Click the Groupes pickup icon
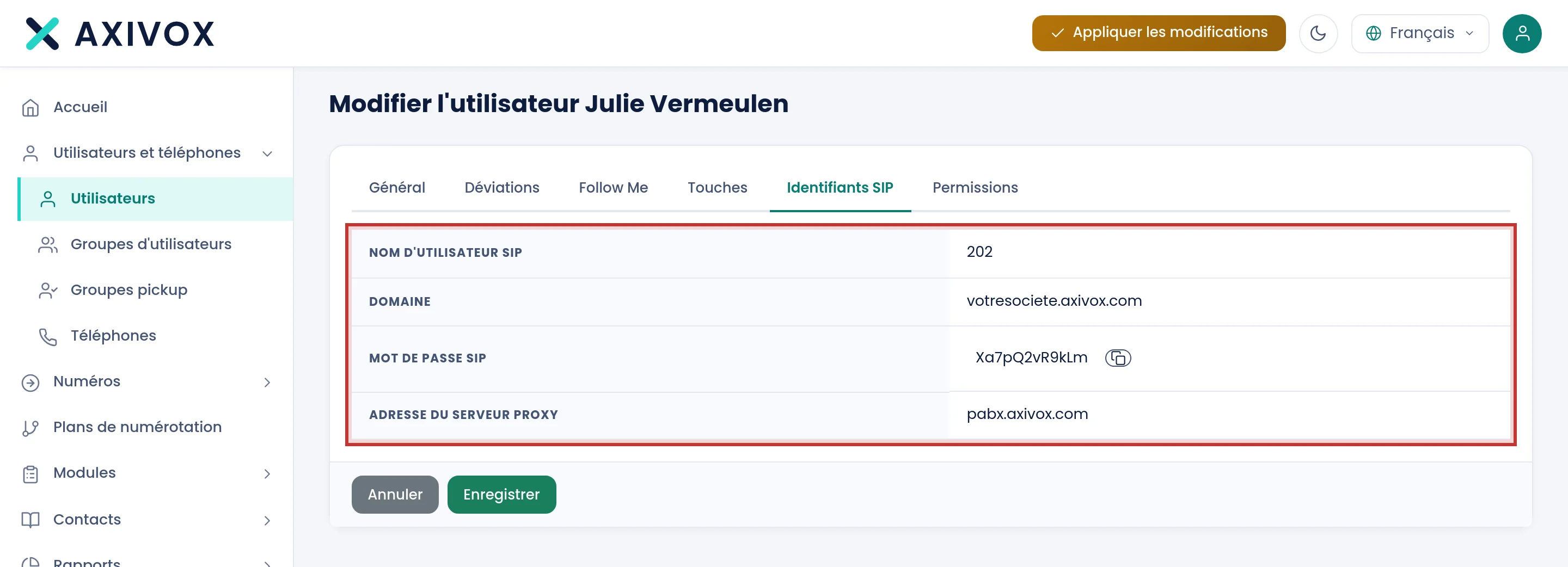The image size is (1568, 567). coord(48,291)
